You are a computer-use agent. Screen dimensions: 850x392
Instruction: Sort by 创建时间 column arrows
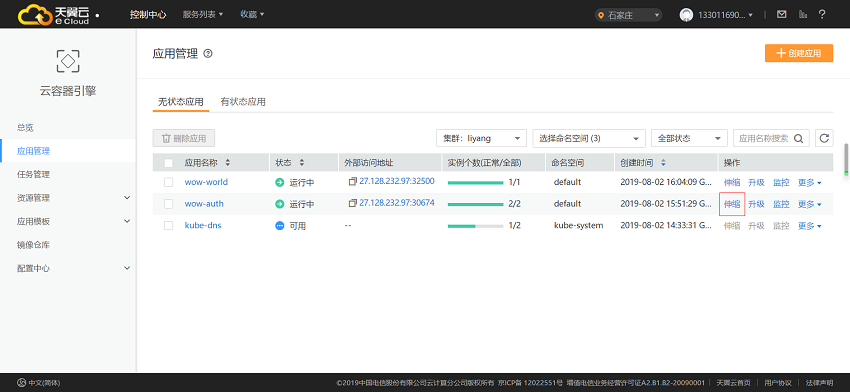coord(663,163)
